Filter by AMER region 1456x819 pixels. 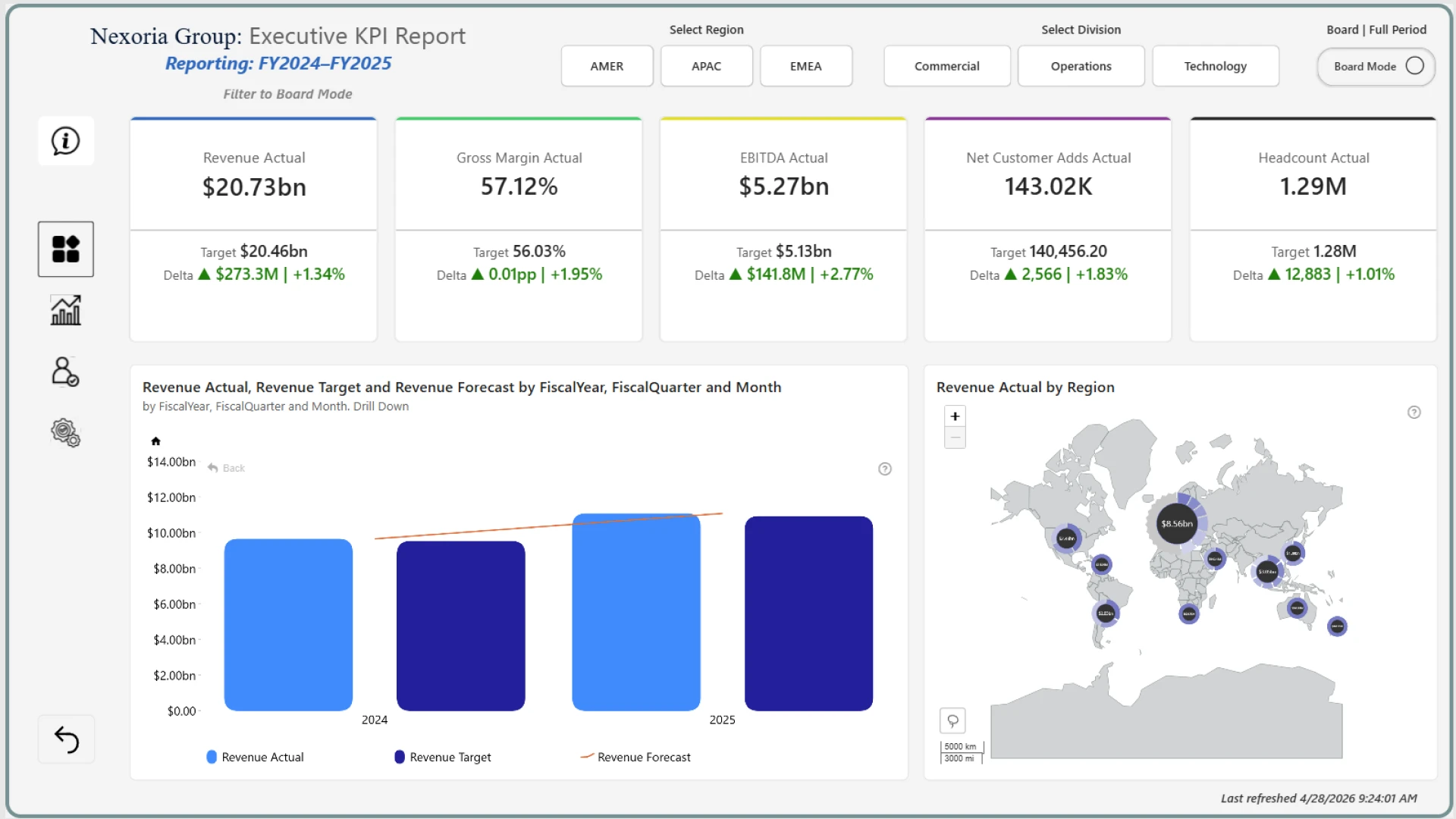[607, 66]
